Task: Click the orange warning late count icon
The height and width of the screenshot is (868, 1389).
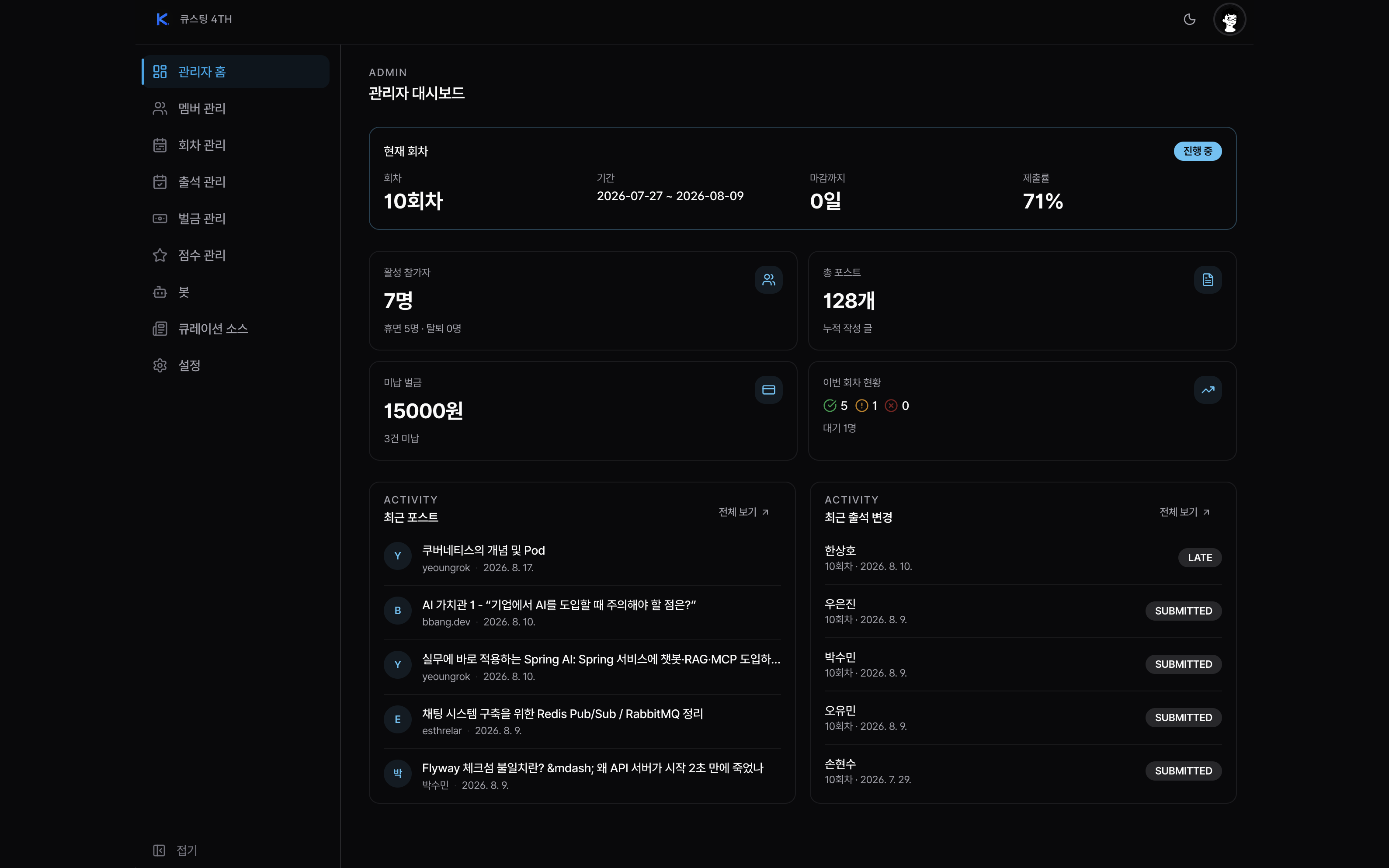Action: pyautogui.click(x=861, y=406)
